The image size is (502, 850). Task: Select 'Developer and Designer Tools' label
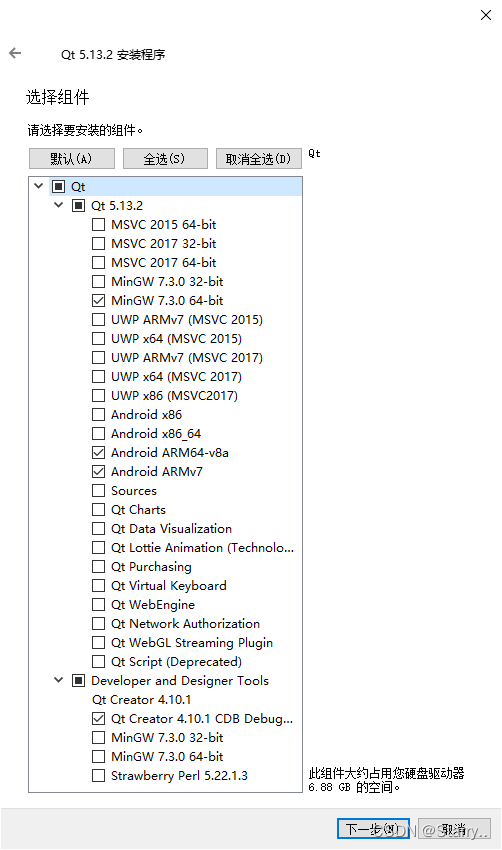pos(180,680)
